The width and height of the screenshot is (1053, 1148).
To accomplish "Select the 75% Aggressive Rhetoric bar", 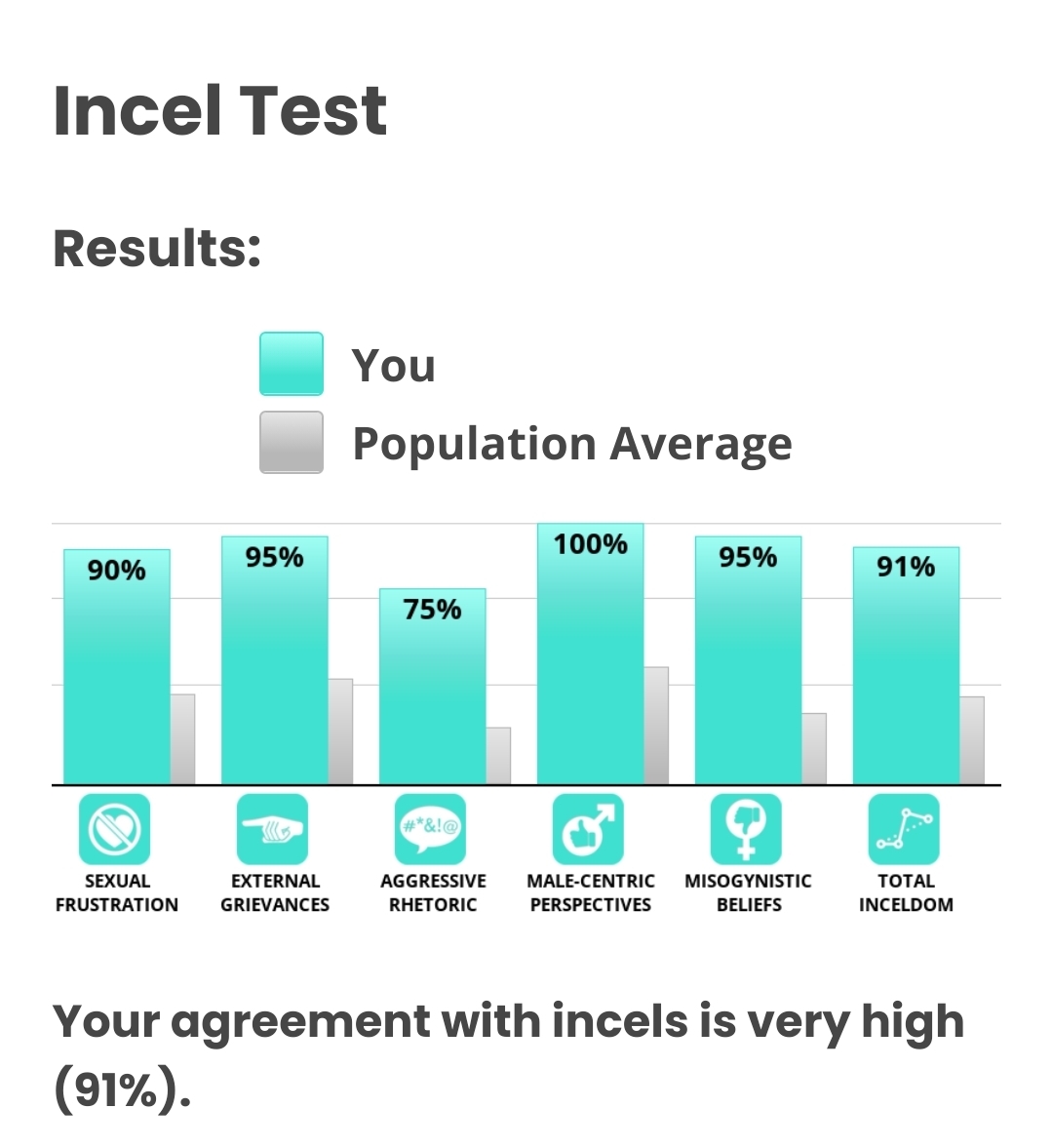I will (x=433, y=687).
